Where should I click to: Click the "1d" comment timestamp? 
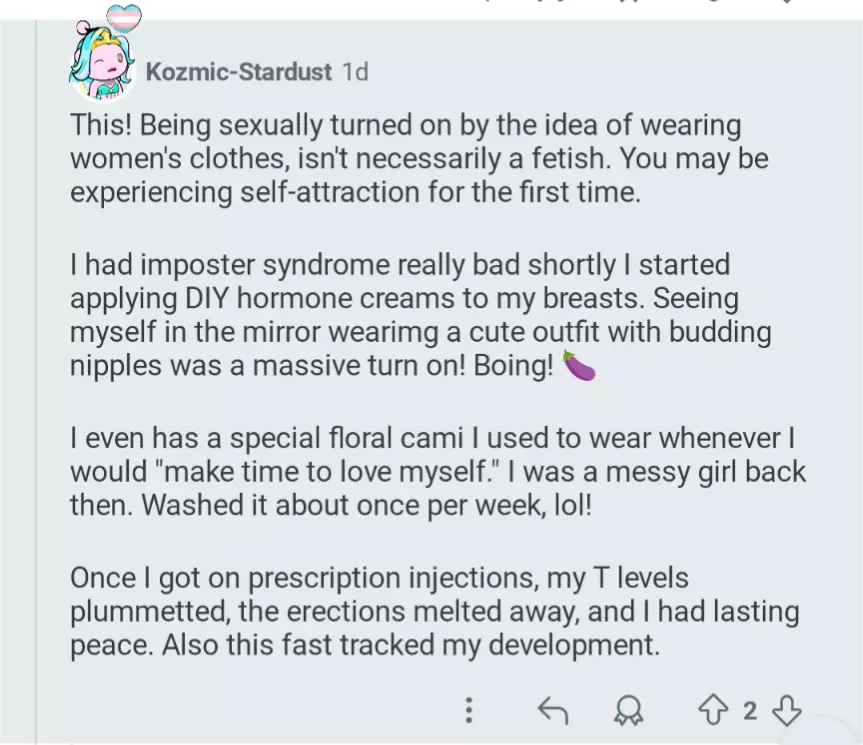[355, 72]
